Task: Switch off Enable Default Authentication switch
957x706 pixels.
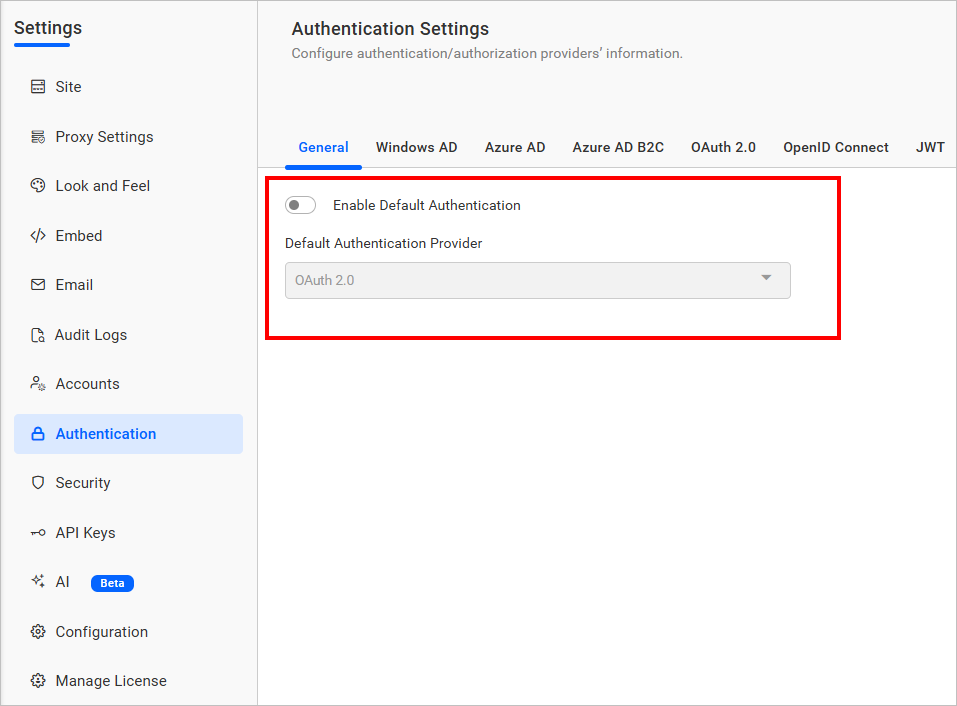Action: 299,205
